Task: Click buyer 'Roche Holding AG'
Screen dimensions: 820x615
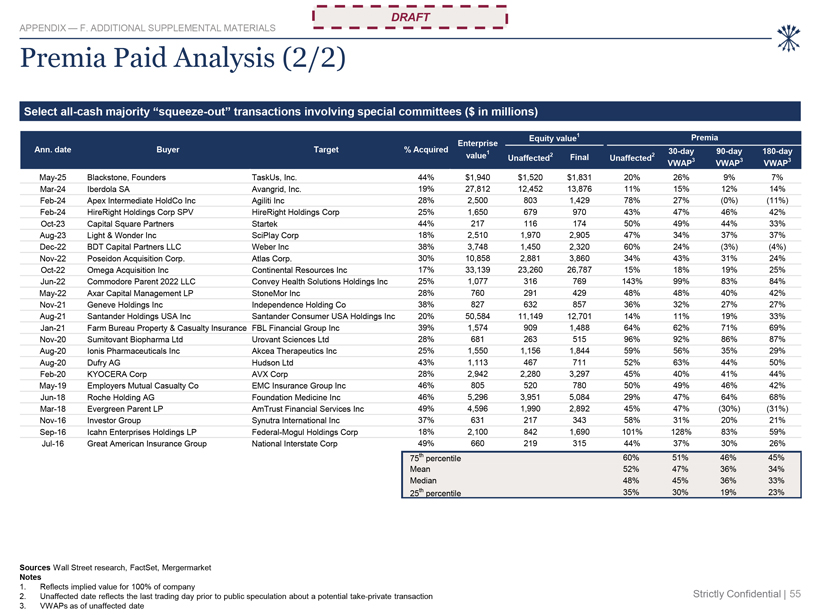Action: pyautogui.click(x=121, y=397)
